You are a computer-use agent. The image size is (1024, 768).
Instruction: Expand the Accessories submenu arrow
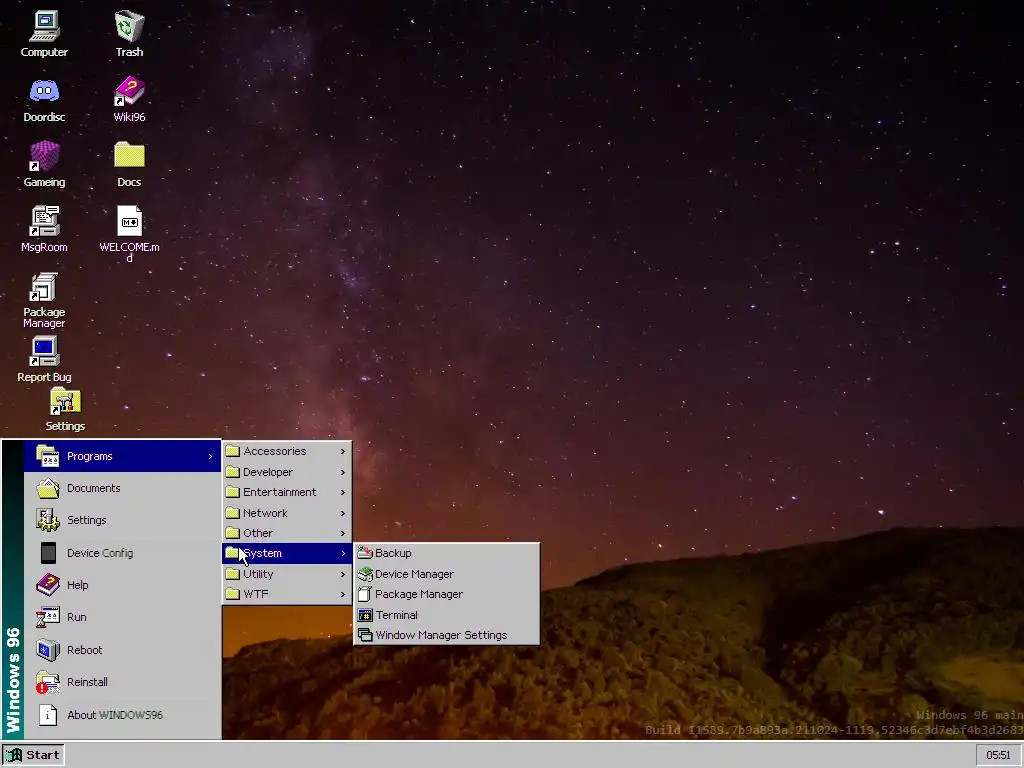coord(343,451)
